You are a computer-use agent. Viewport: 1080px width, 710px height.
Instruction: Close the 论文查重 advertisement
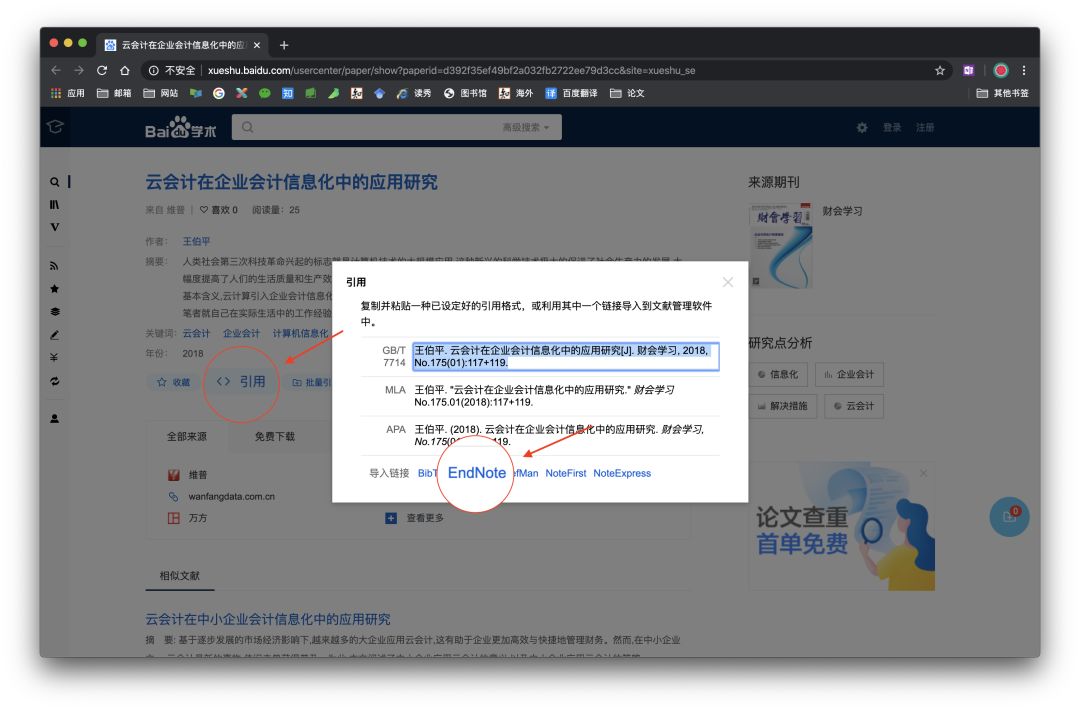point(923,473)
